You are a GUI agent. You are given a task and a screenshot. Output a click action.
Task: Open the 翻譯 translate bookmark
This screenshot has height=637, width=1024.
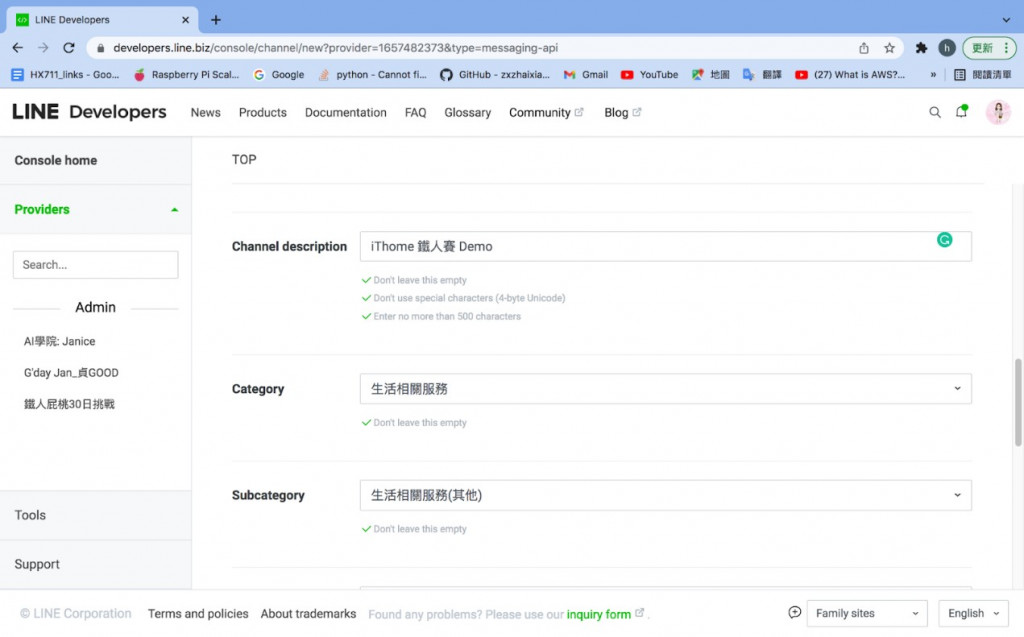[762, 74]
